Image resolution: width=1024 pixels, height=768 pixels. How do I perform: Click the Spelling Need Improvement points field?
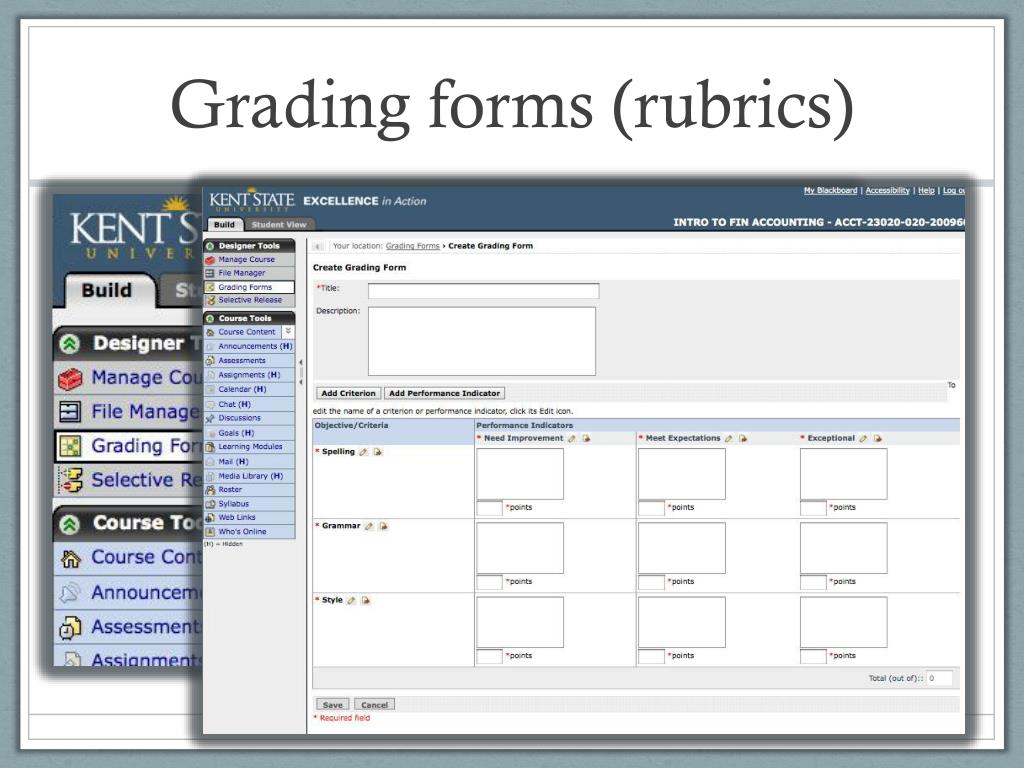click(x=490, y=508)
